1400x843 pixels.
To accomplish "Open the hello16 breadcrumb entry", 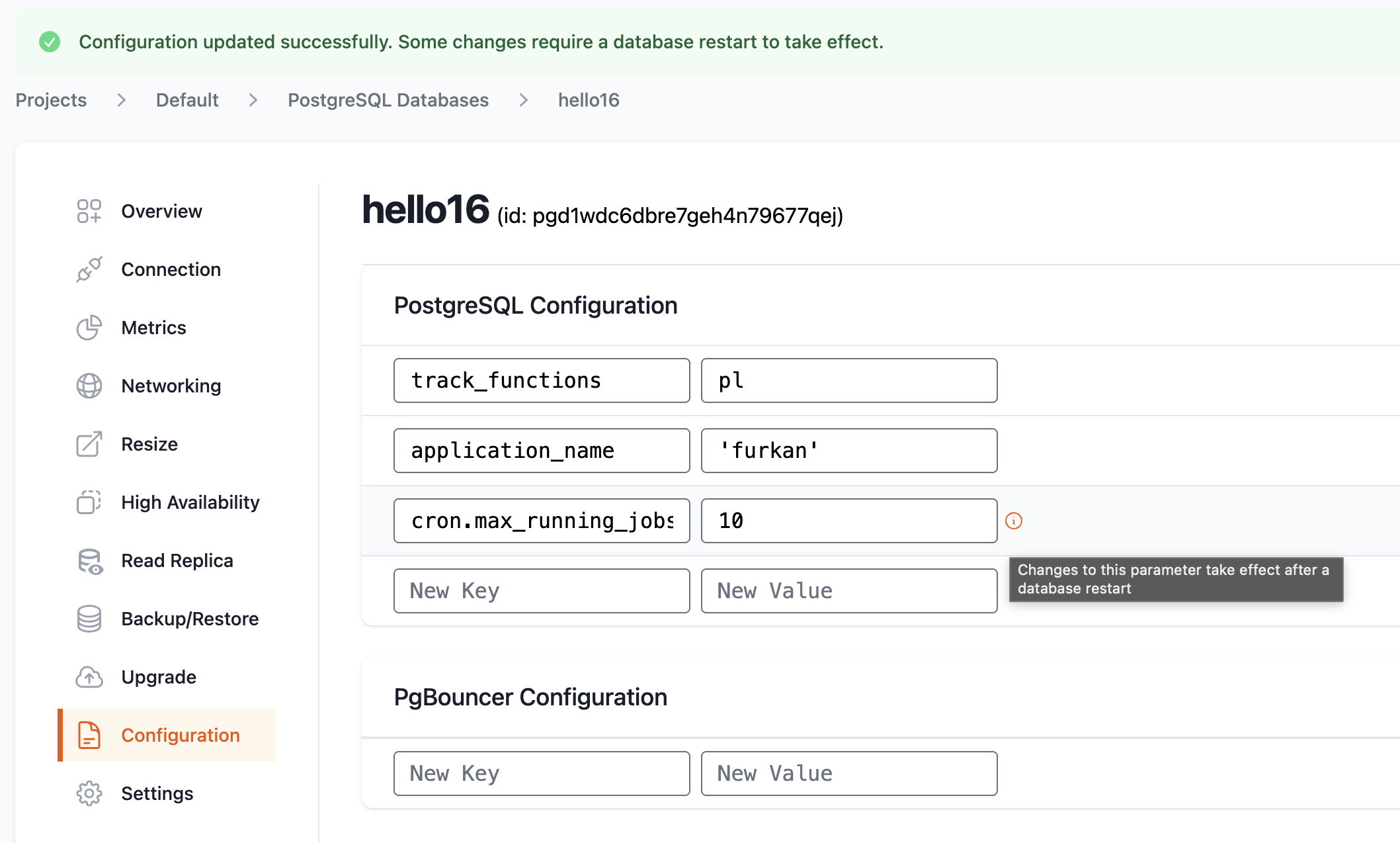I will pyautogui.click(x=589, y=100).
